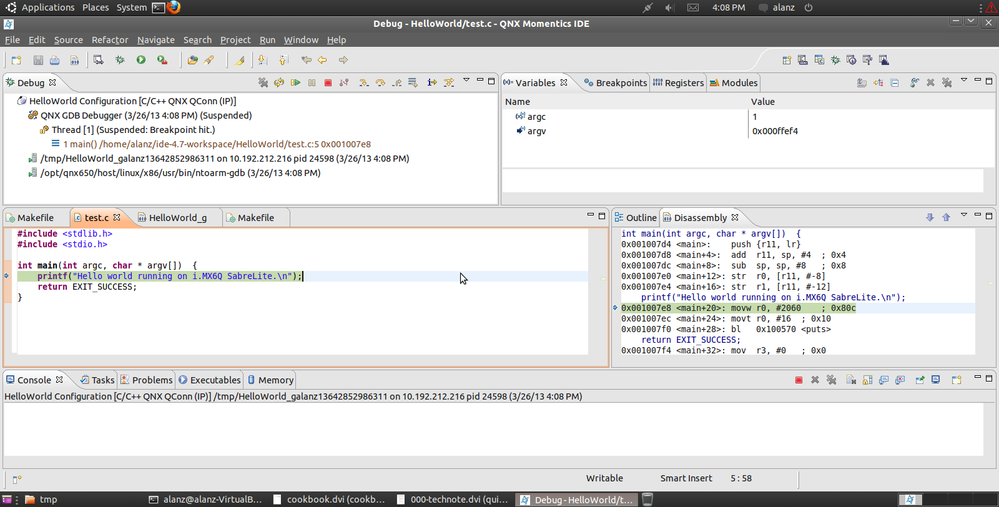This screenshot has width=999, height=507.
Task: Click Forward arrow in main toolbar
Action: coord(343,60)
